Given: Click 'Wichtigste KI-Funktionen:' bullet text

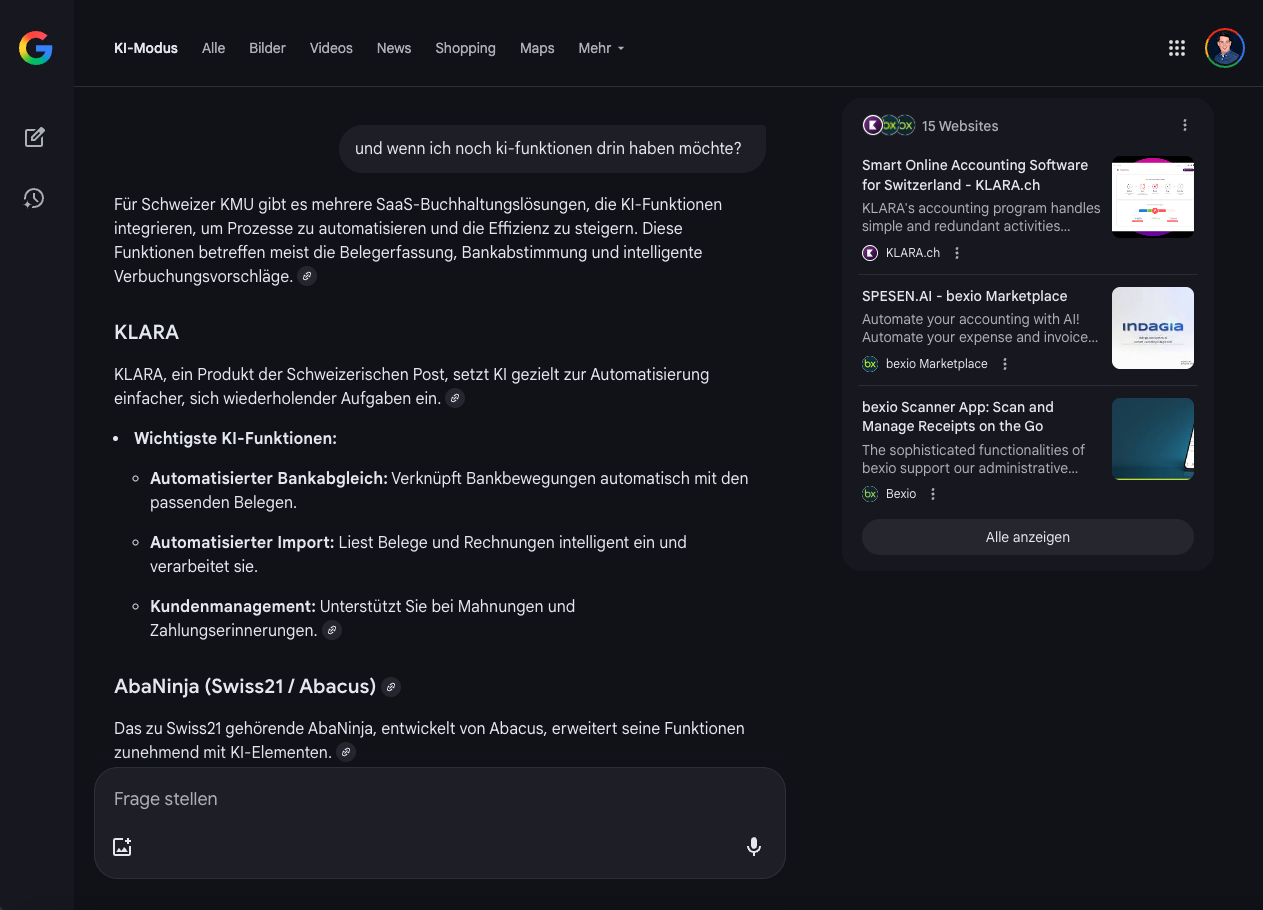Looking at the screenshot, I should click(x=235, y=438).
